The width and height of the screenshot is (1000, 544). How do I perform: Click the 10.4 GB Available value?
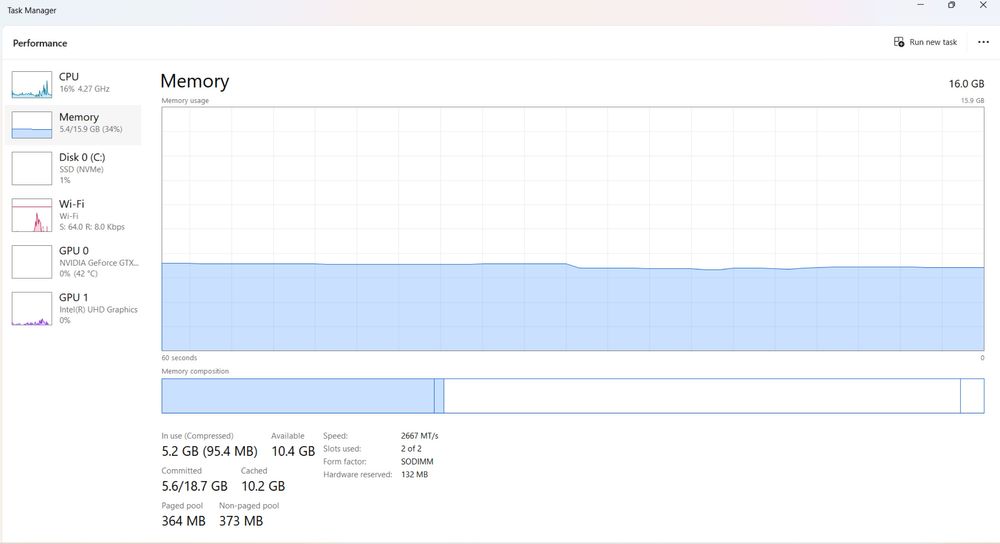(293, 452)
